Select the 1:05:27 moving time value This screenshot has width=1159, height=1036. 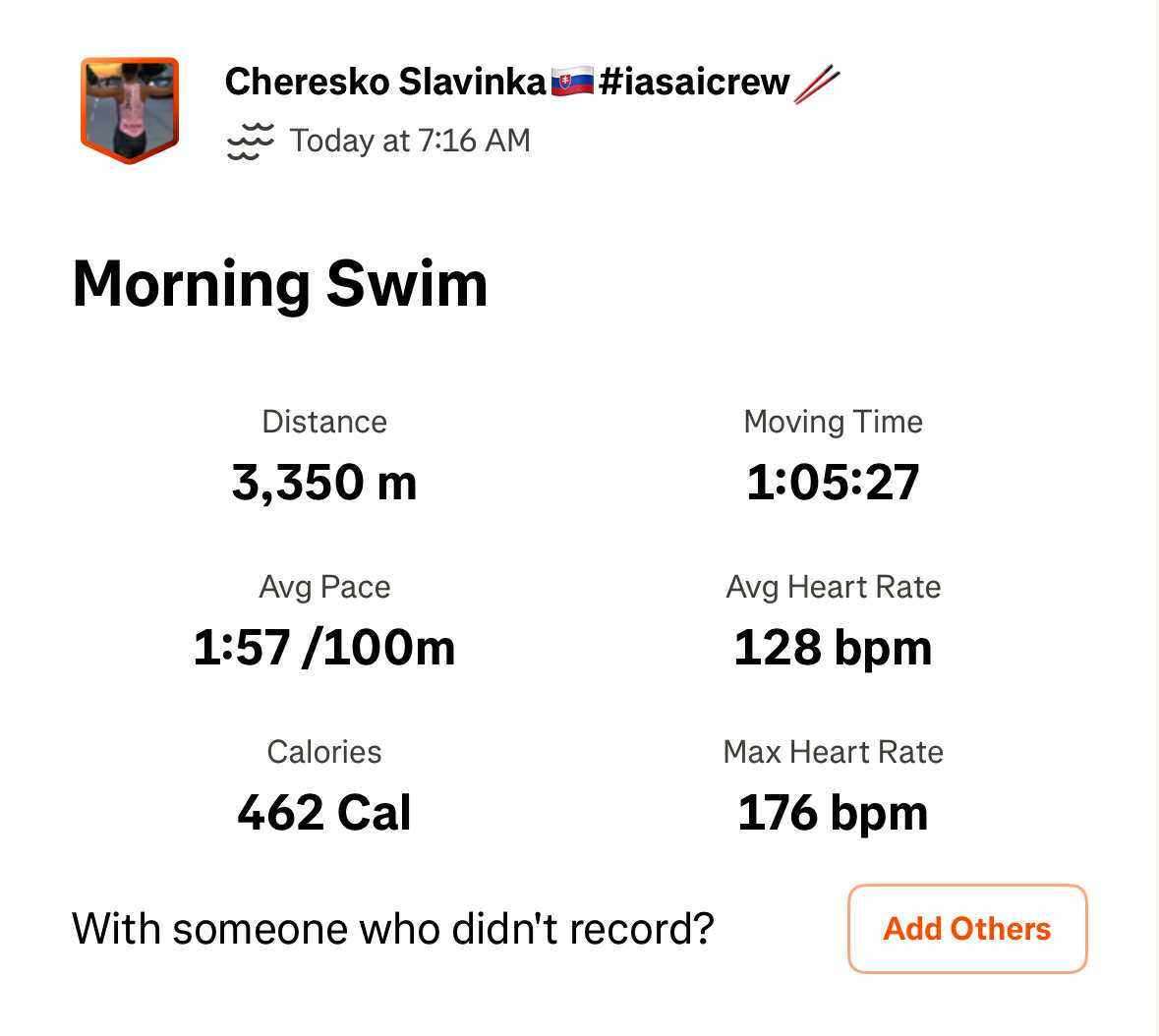833,483
